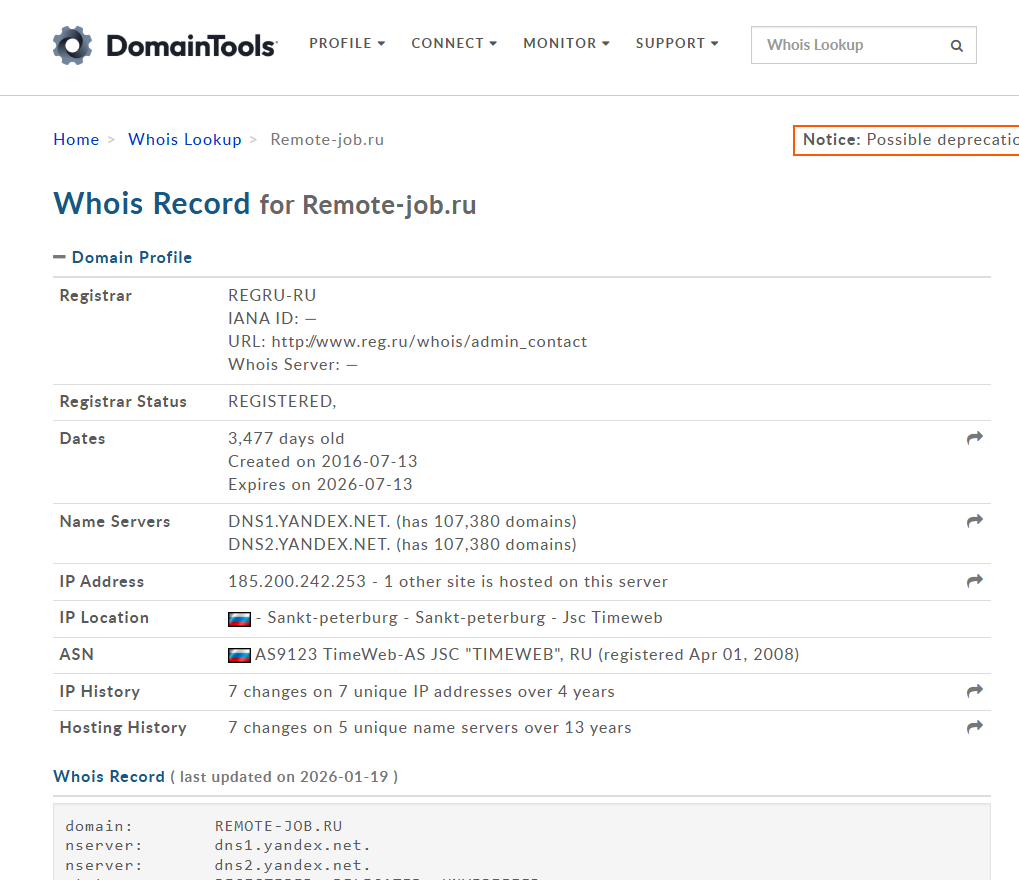
Task: Open the SUPPORT dropdown menu
Action: pyautogui.click(x=677, y=44)
